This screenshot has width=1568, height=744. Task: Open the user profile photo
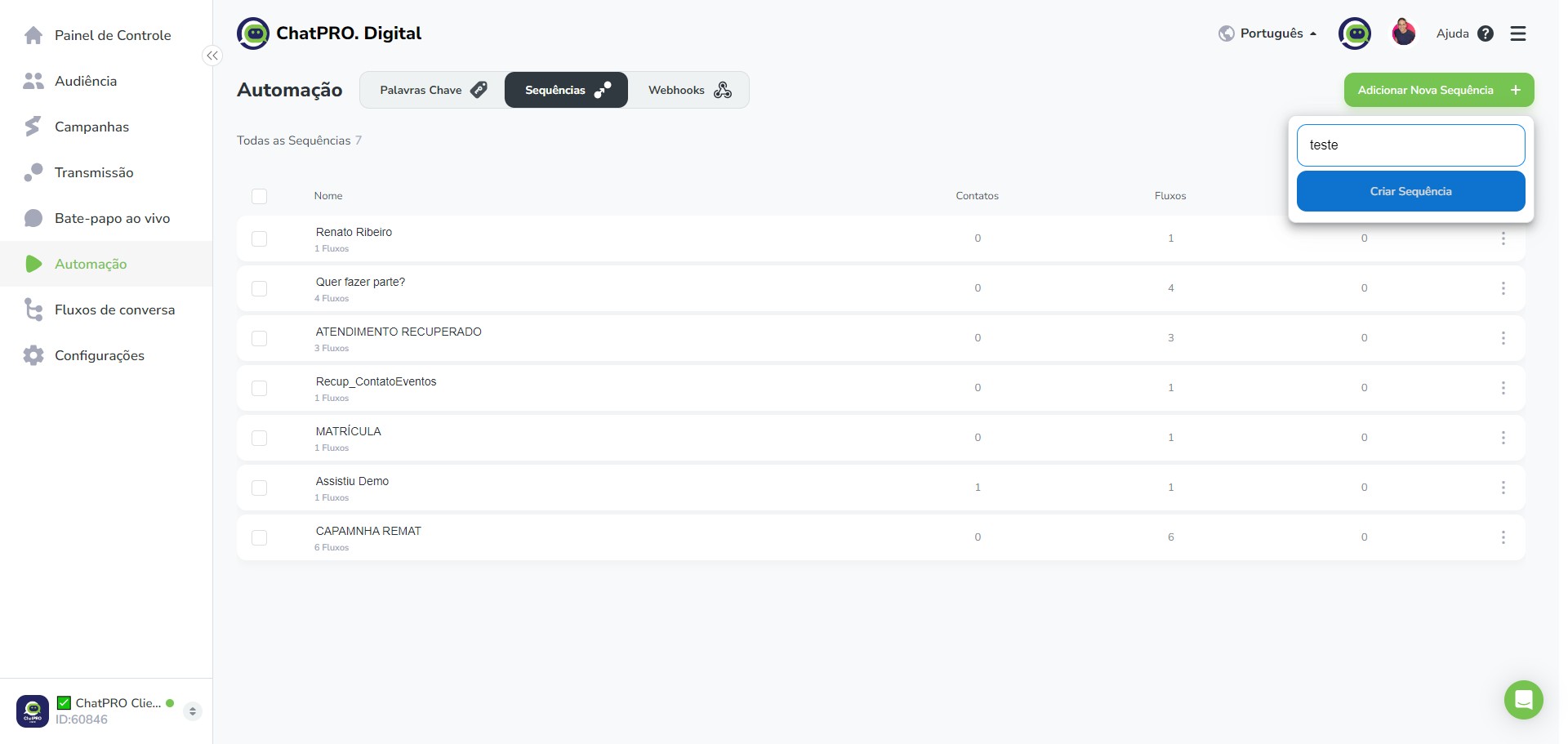(x=1404, y=33)
